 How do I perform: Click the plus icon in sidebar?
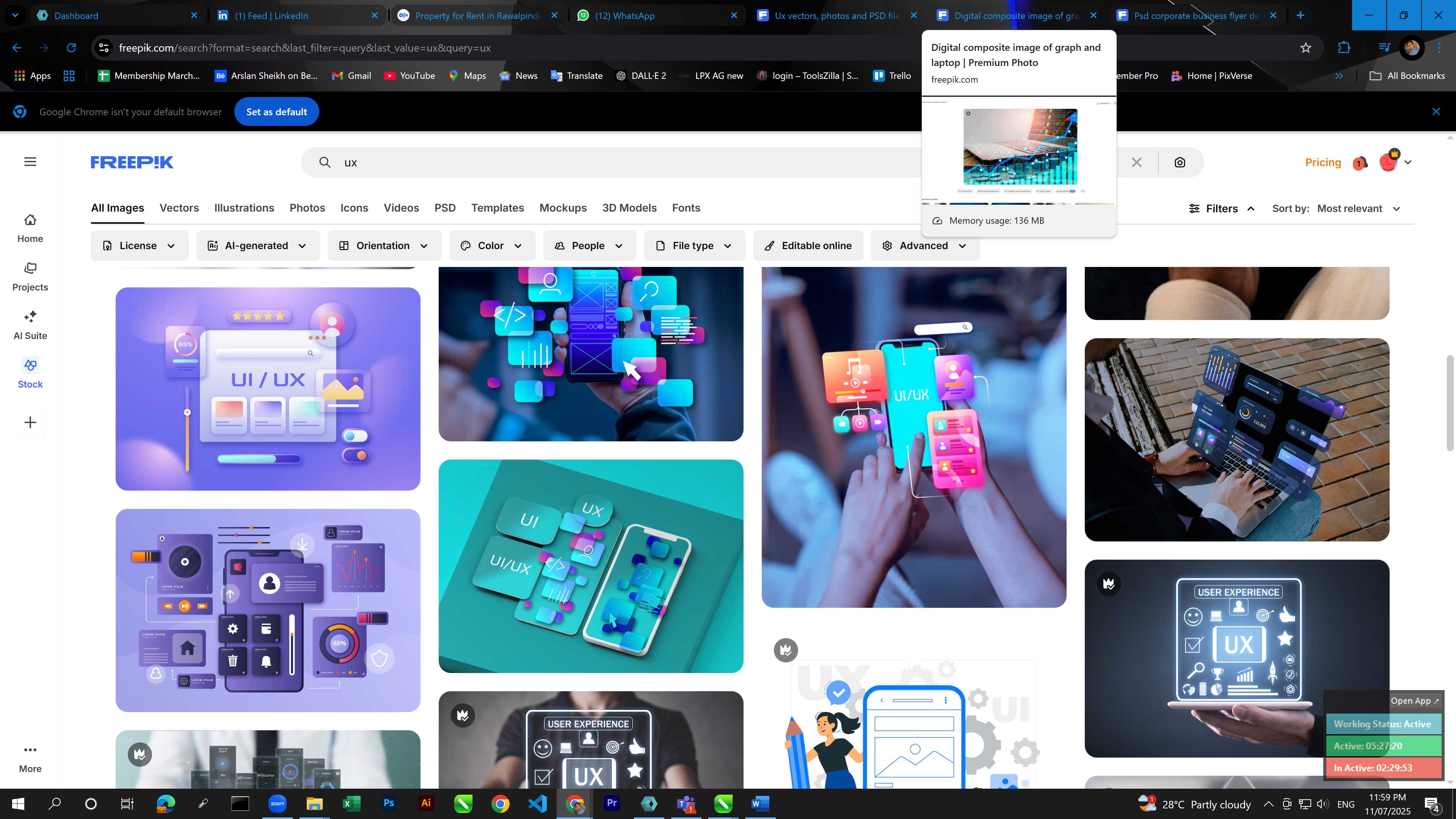[30, 422]
